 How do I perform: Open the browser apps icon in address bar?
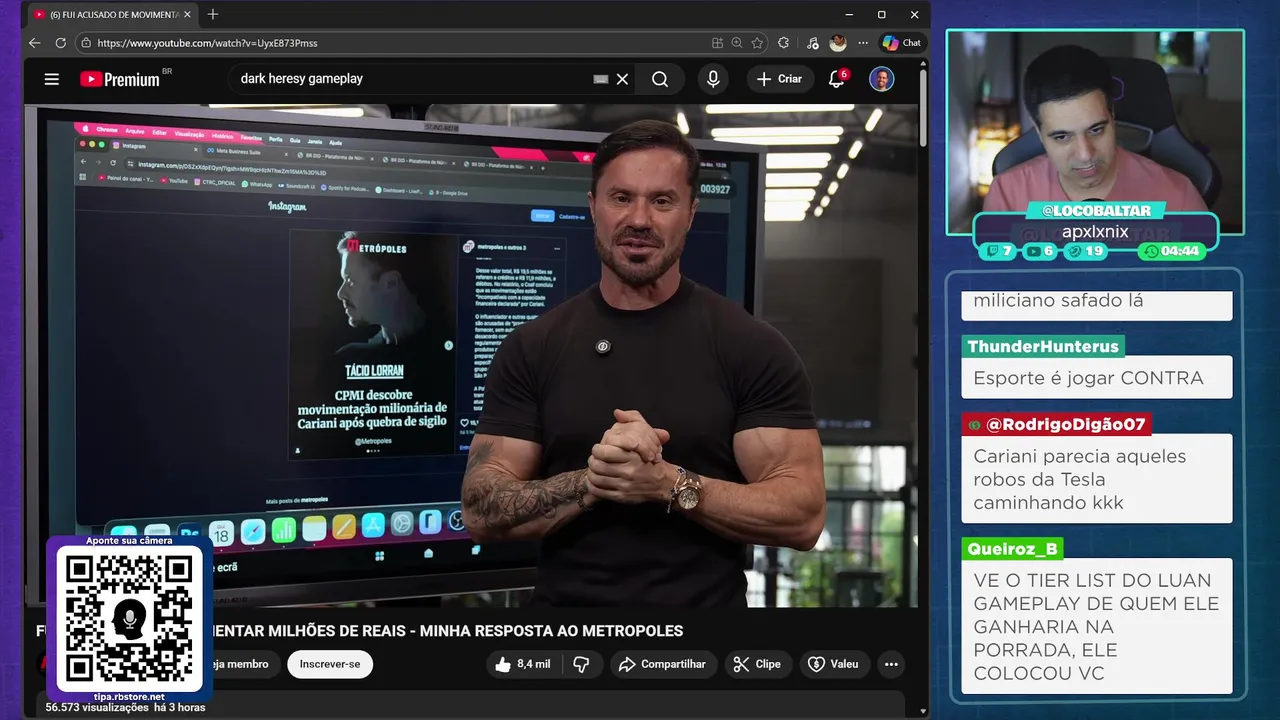tap(717, 43)
